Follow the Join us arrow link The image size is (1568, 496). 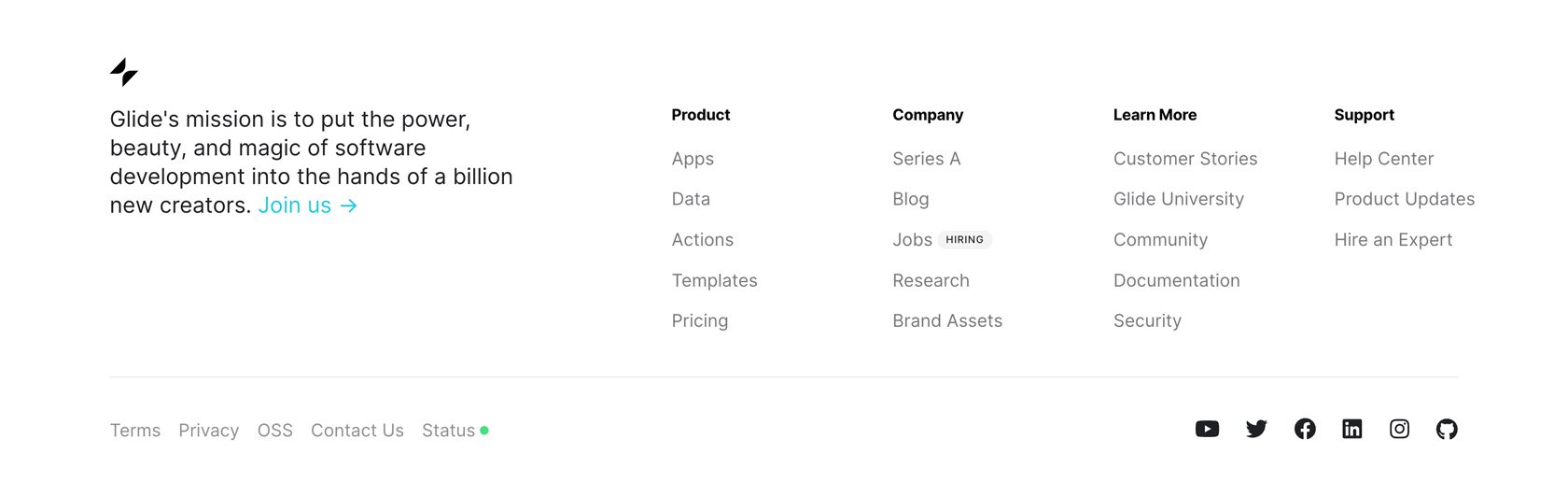pos(308,205)
